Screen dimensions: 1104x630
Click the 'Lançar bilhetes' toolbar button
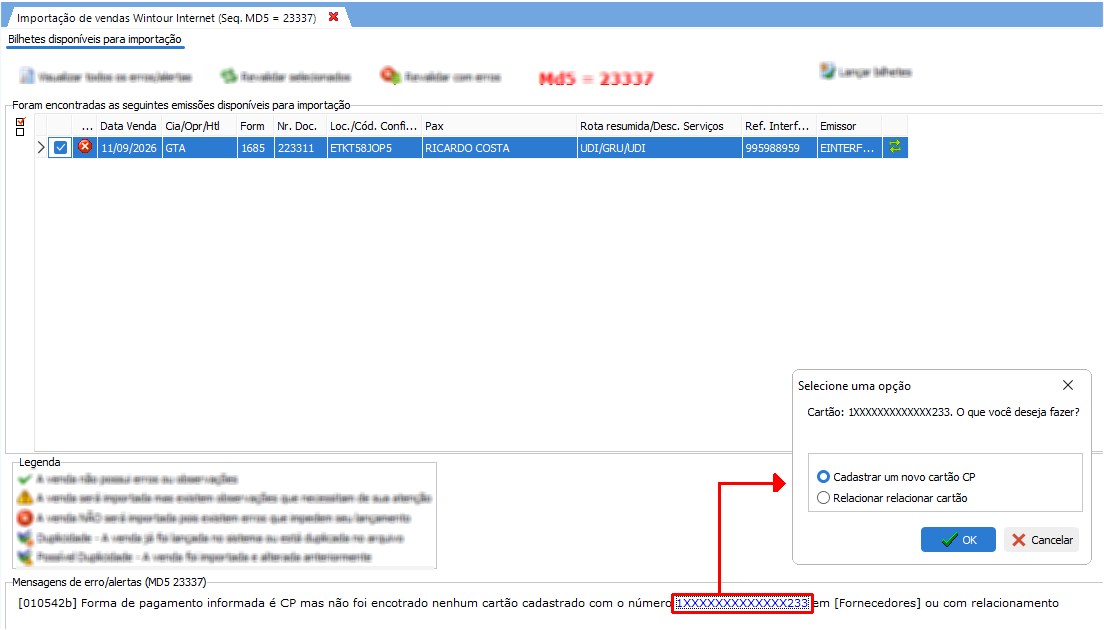[865, 72]
